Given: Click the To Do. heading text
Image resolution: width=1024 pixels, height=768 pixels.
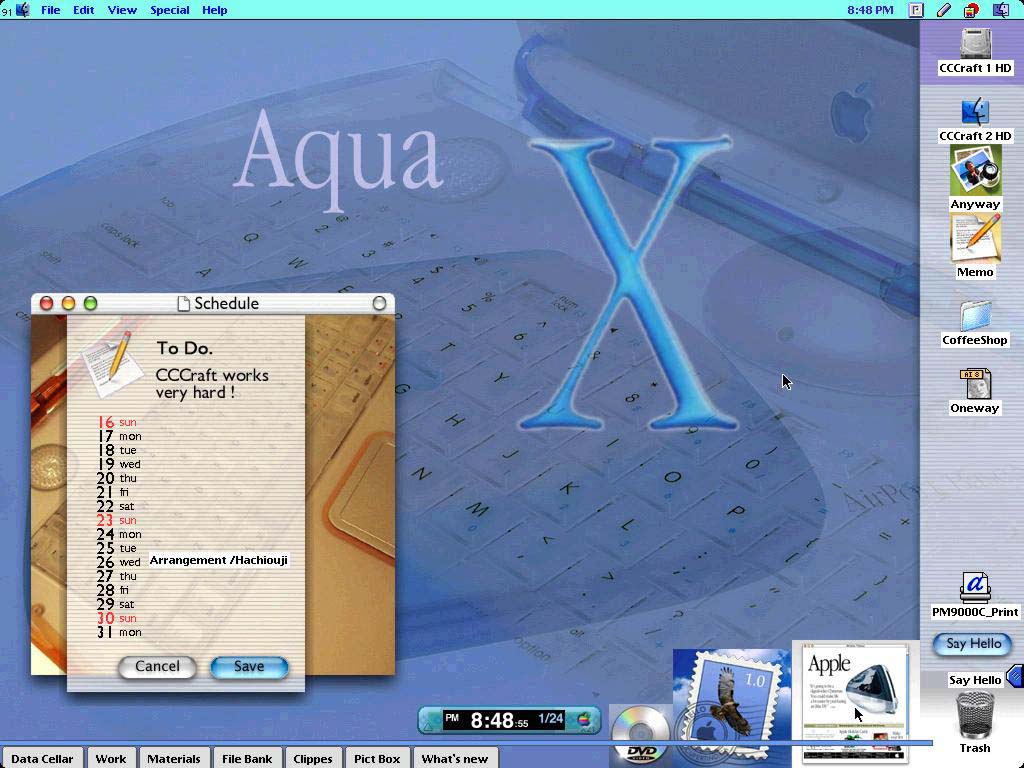Looking at the screenshot, I should [185, 349].
